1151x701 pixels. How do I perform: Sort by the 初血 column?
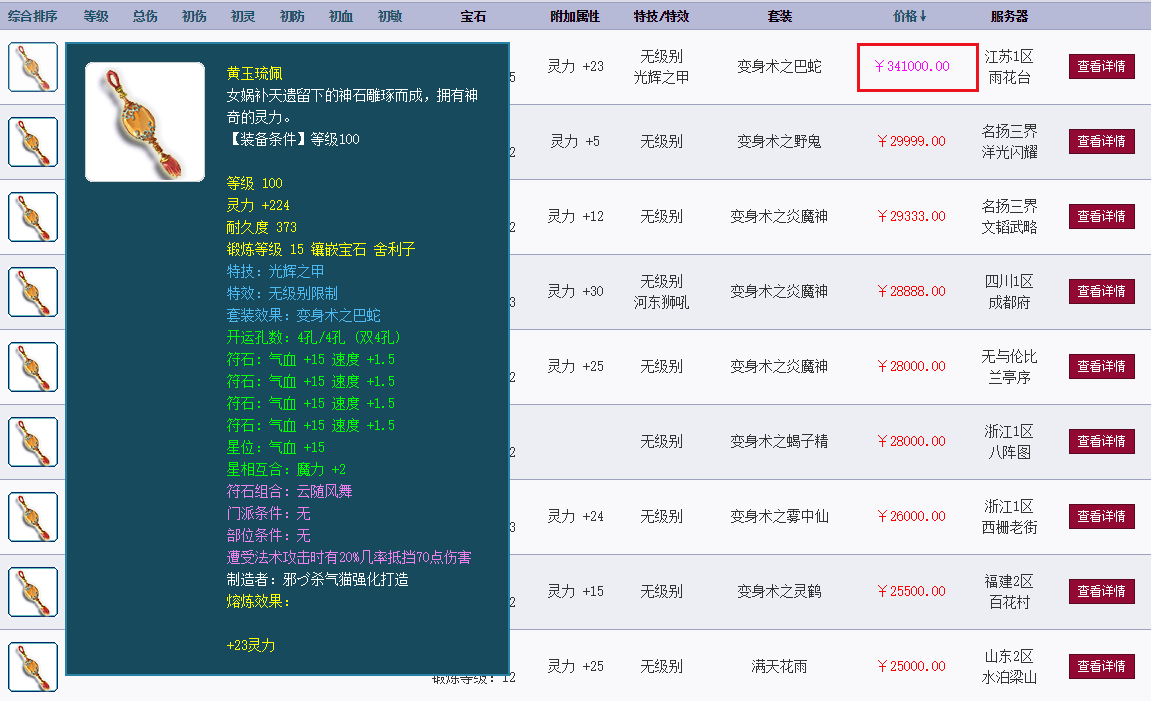click(x=340, y=16)
